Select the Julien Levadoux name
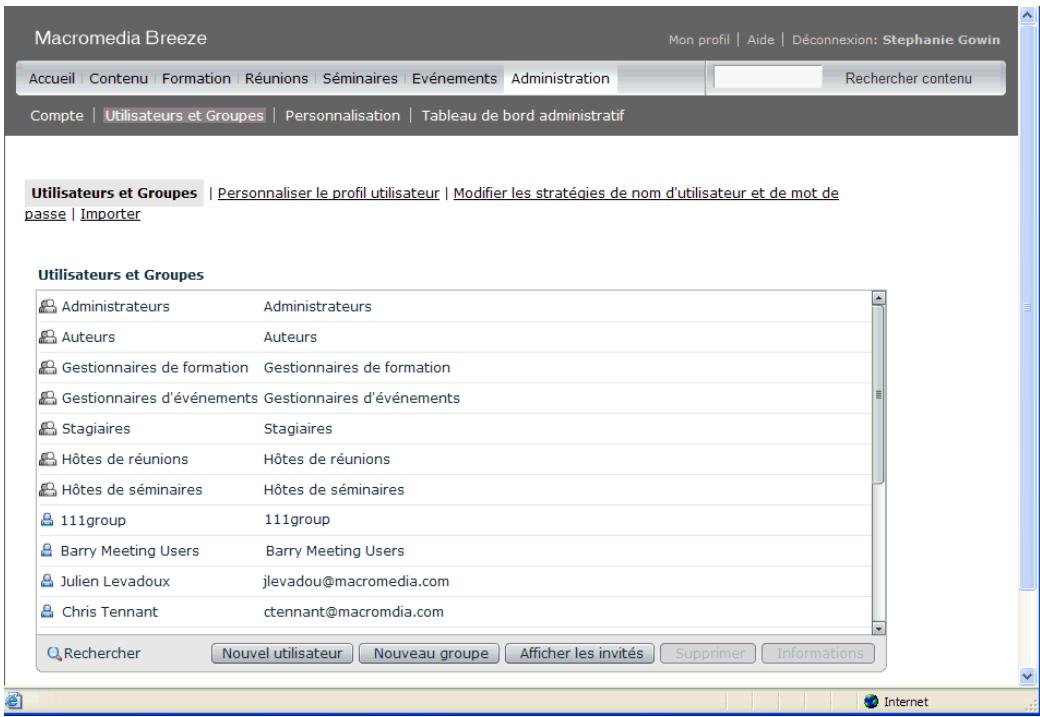Viewport: 1040px width, 717px height. pos(115,581)
